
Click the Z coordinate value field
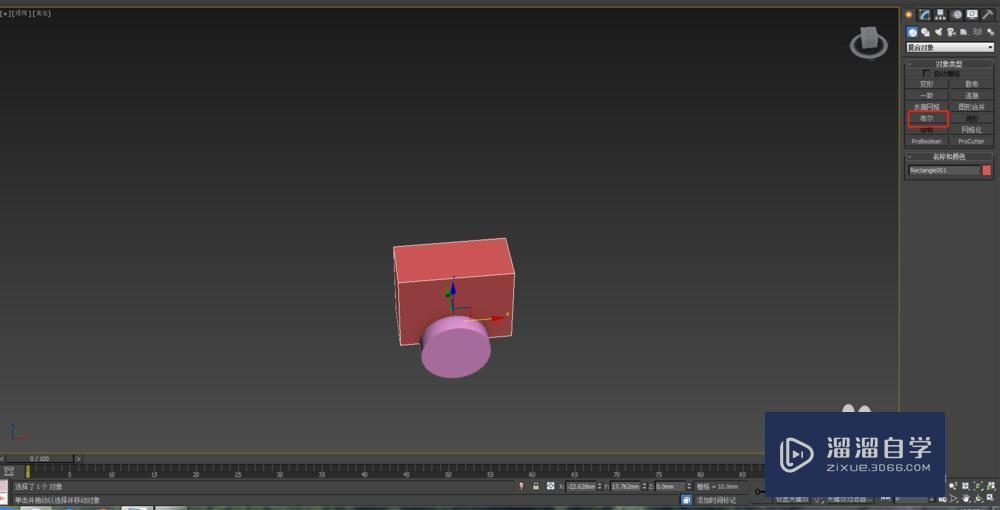pyautogui.click(x=670, y=486)
